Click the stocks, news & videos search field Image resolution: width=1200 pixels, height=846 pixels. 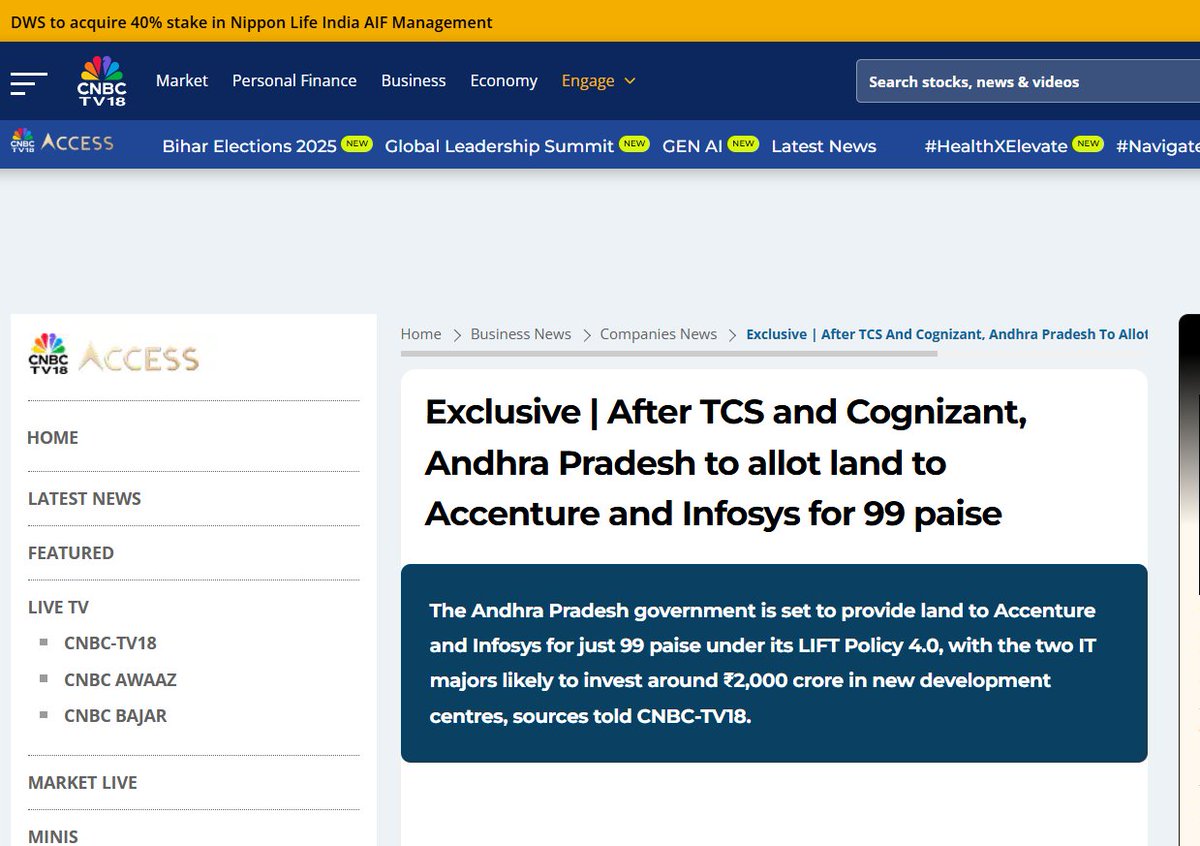(x=1028, y=82)
